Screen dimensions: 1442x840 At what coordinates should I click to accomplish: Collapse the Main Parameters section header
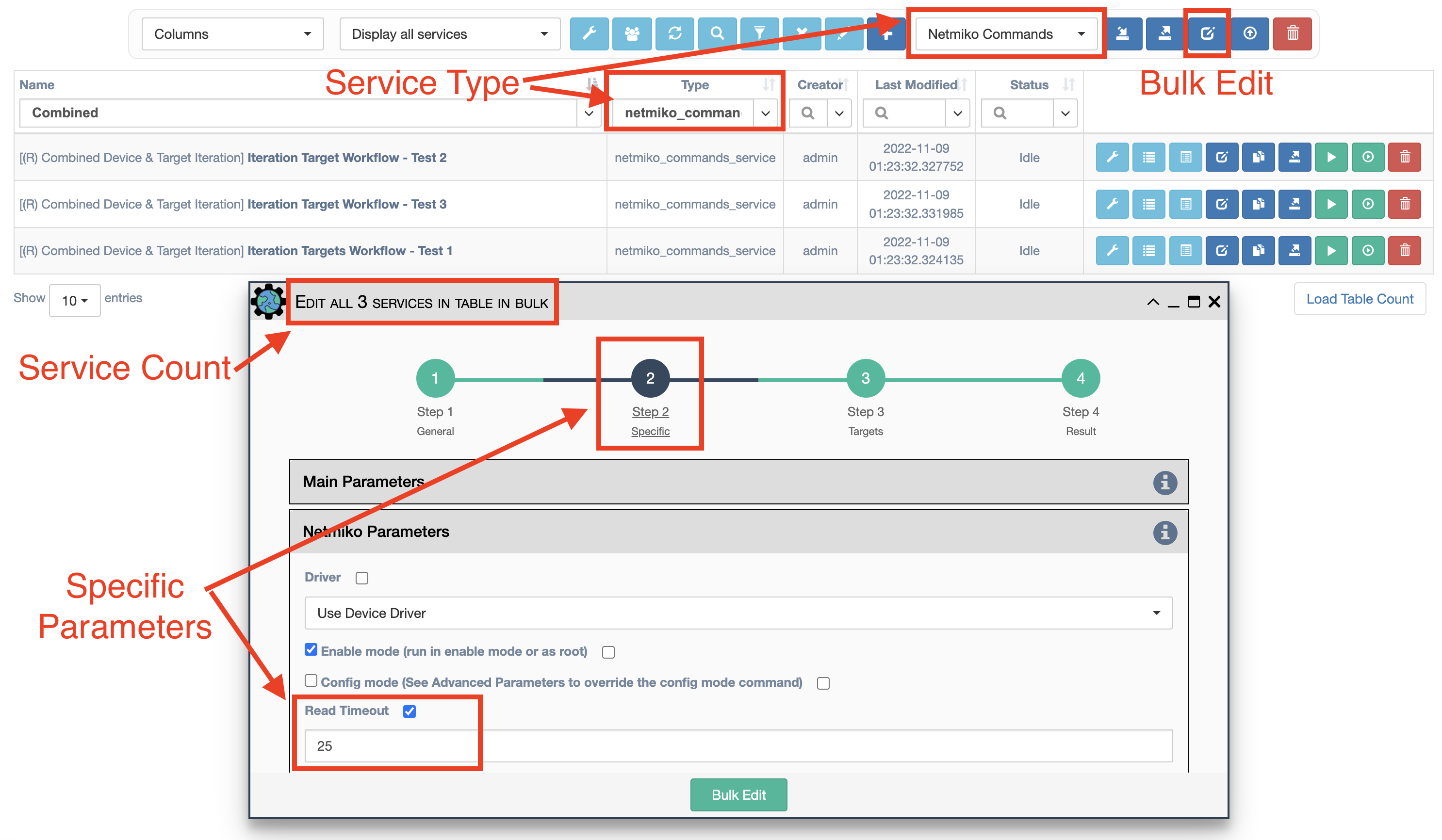point(739,482)
